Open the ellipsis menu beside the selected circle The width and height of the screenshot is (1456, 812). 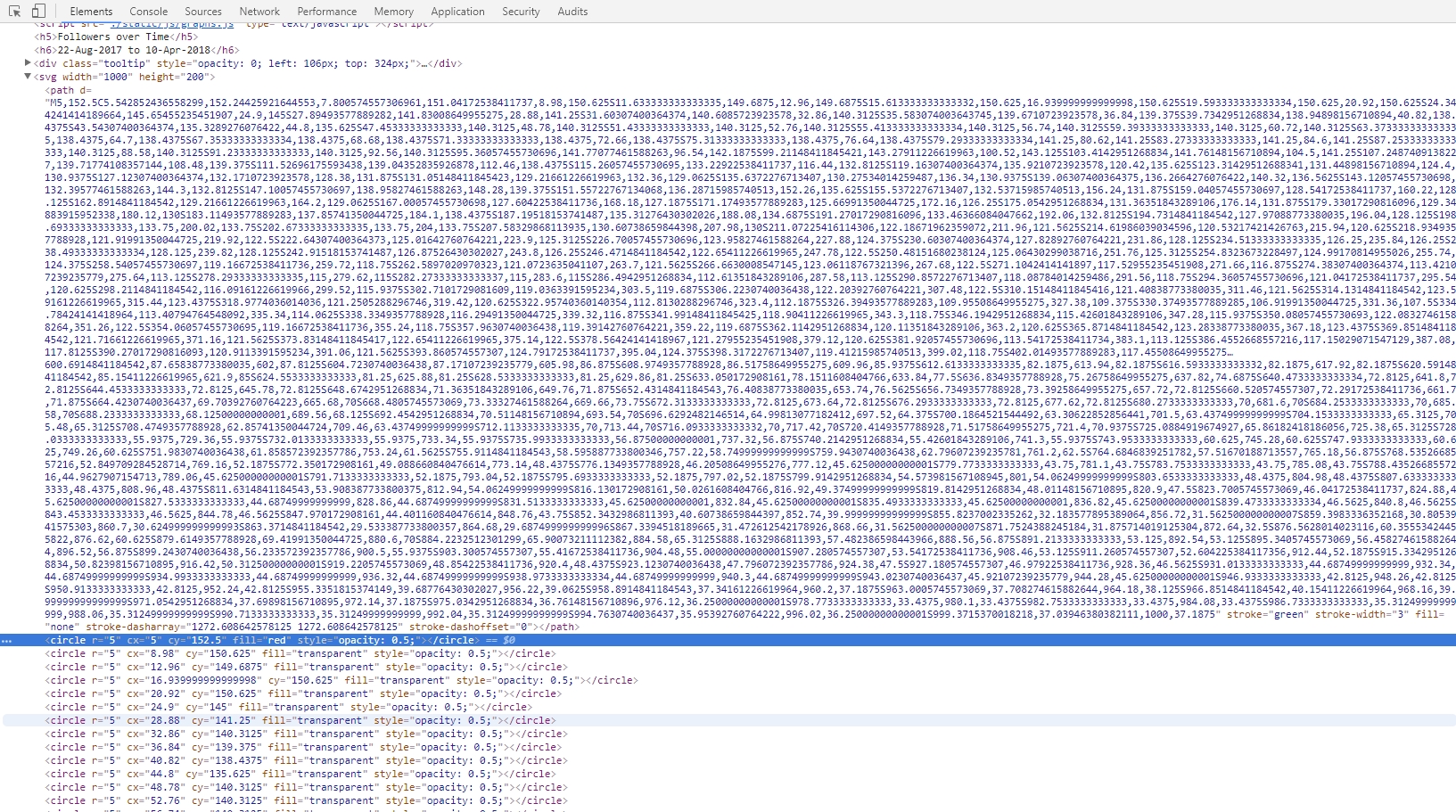point(7,641)
